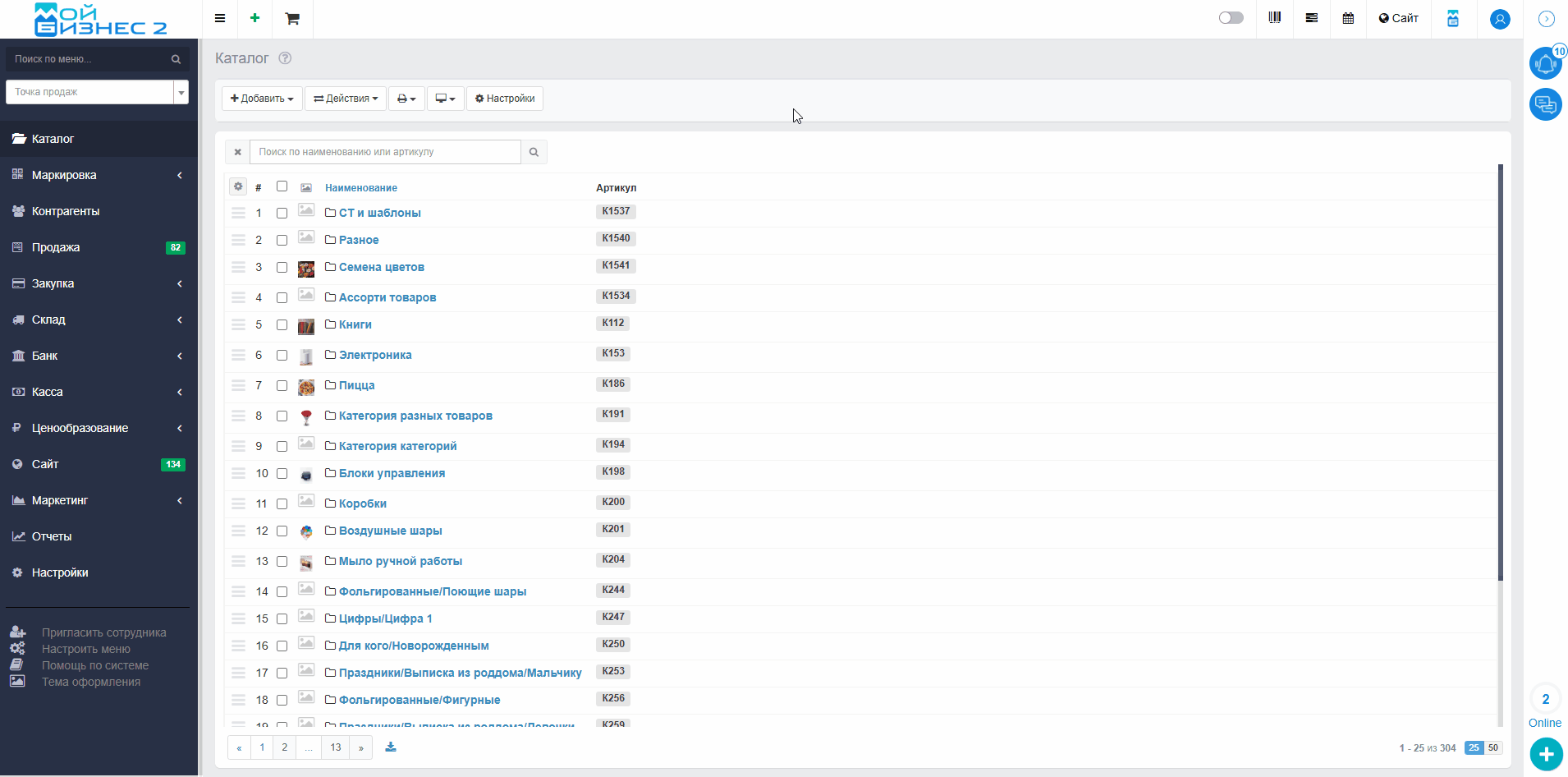Open the chat messages icon
Image resolution: width=1568 pixels, height=777 pixels.
point(1545,104)
